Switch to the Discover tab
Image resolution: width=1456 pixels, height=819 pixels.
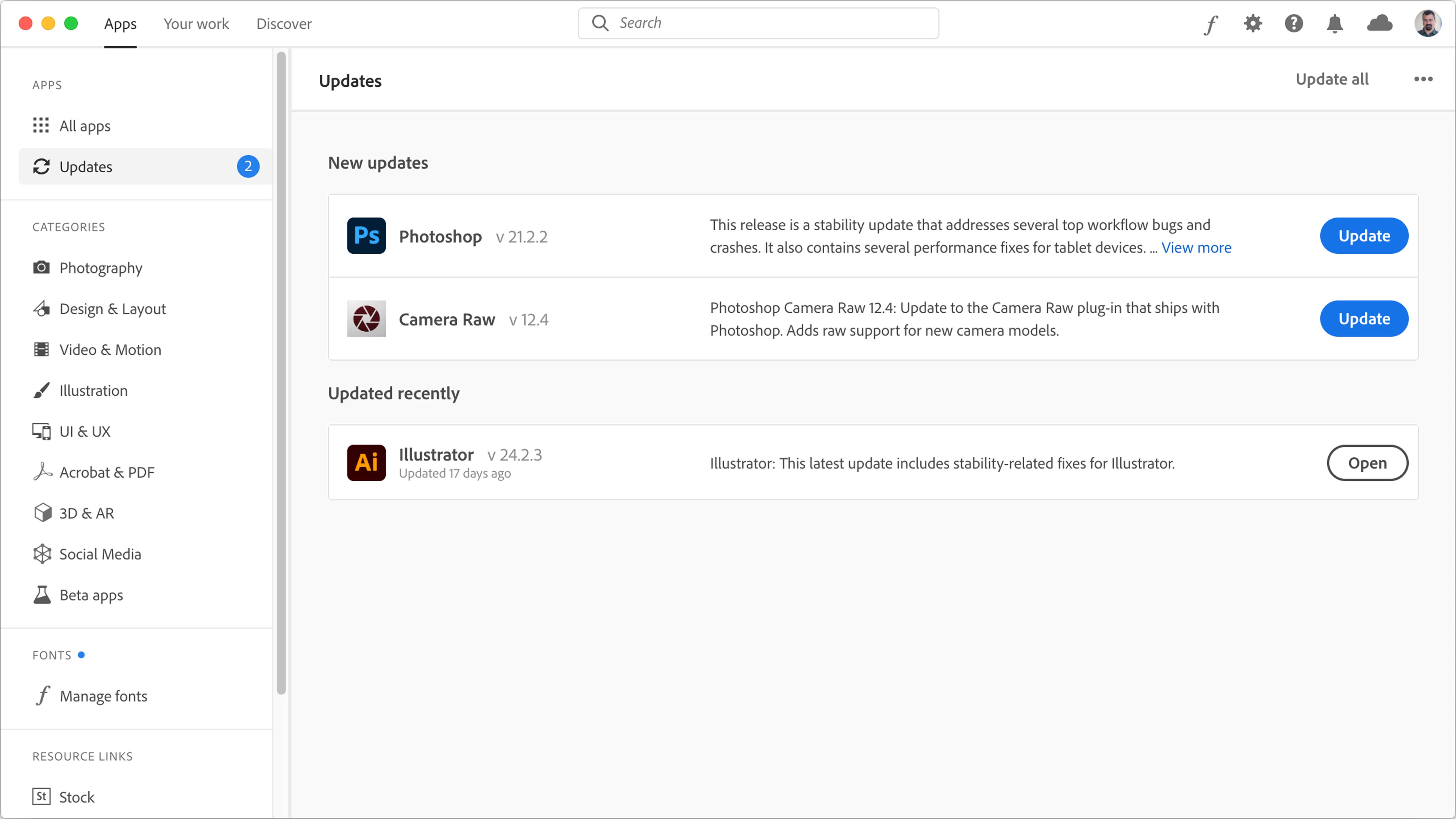click(x=284, y=24)
